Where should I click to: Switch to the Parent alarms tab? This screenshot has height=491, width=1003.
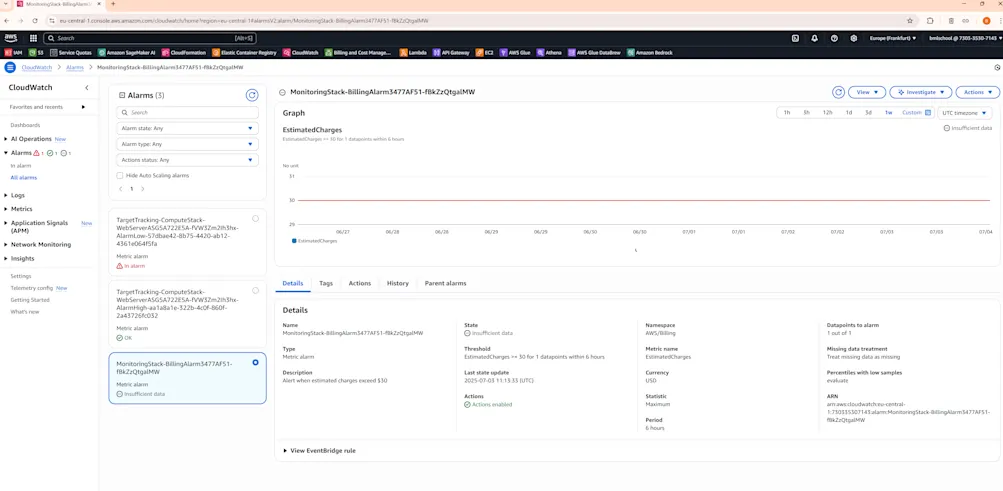coord(445,283)
